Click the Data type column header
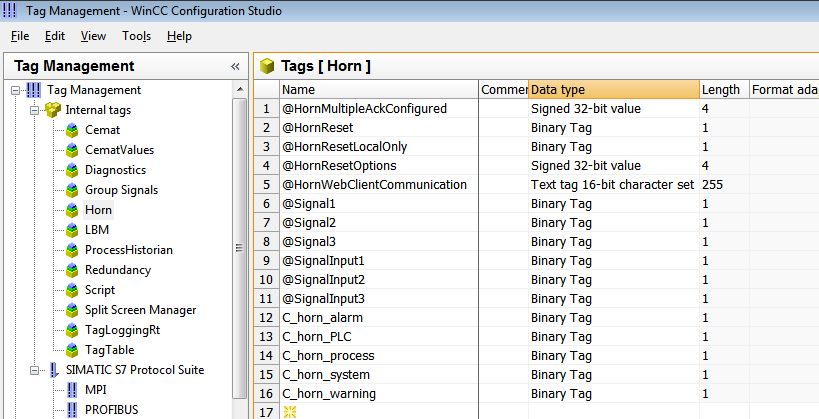Viewport: 819px width, 419px height. [614, 89]
